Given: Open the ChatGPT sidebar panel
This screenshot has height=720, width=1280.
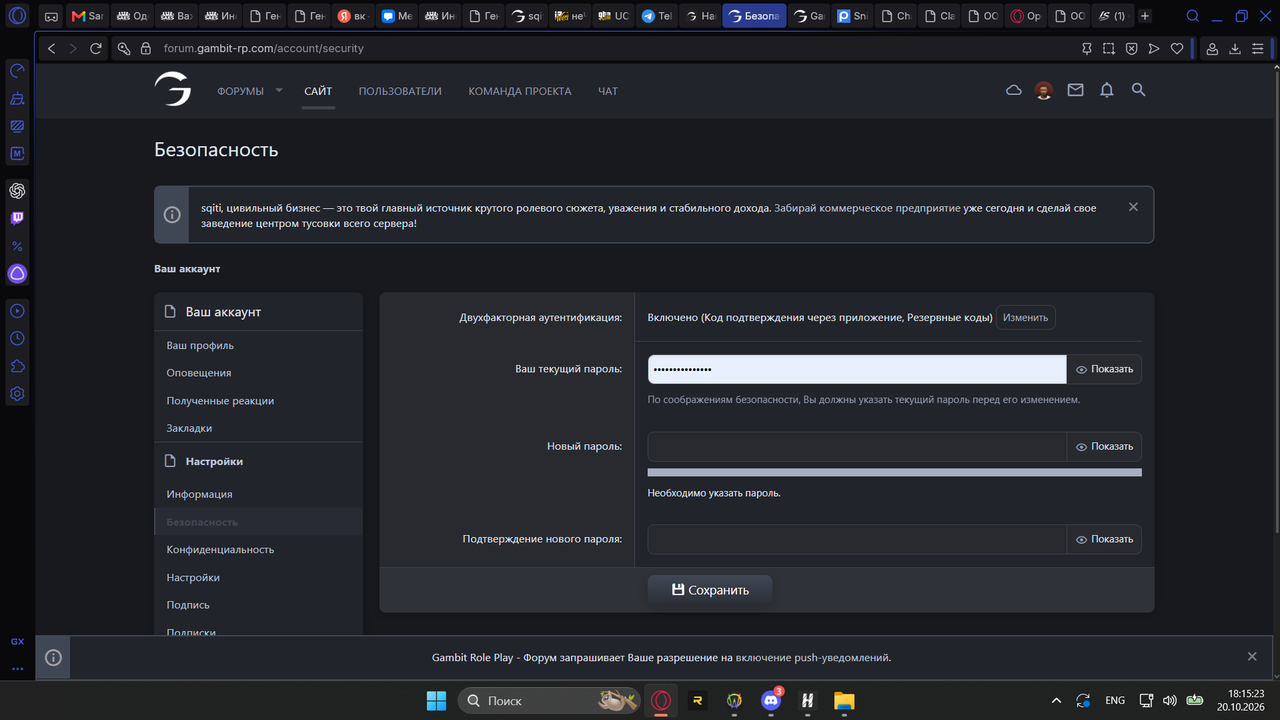Looking at the screenshot, I should pyautogui.click(x=17, y=191).
